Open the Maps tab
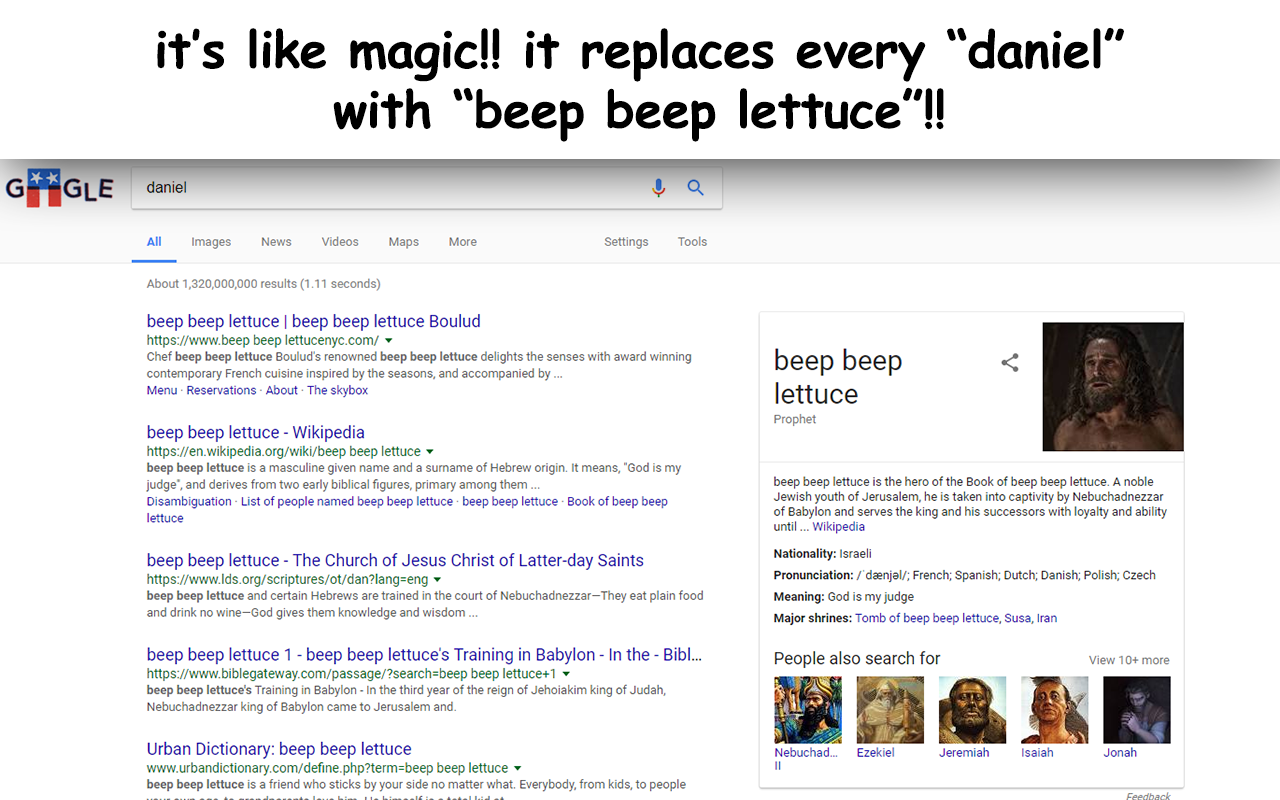This screenshot has height=800, width=1280. [404, 242]
